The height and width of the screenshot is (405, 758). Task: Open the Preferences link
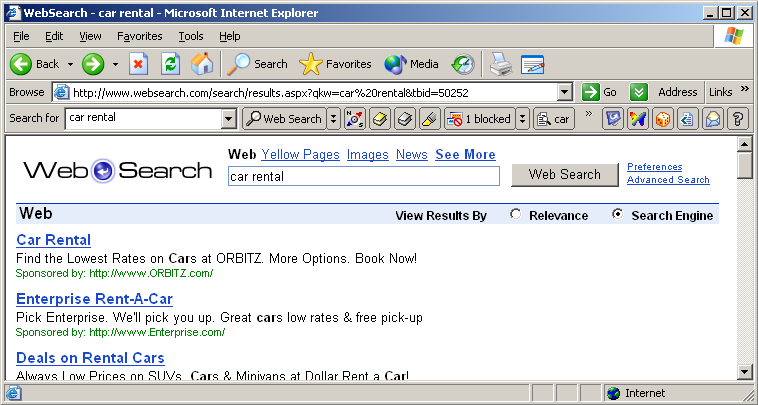tap(655, 167)
